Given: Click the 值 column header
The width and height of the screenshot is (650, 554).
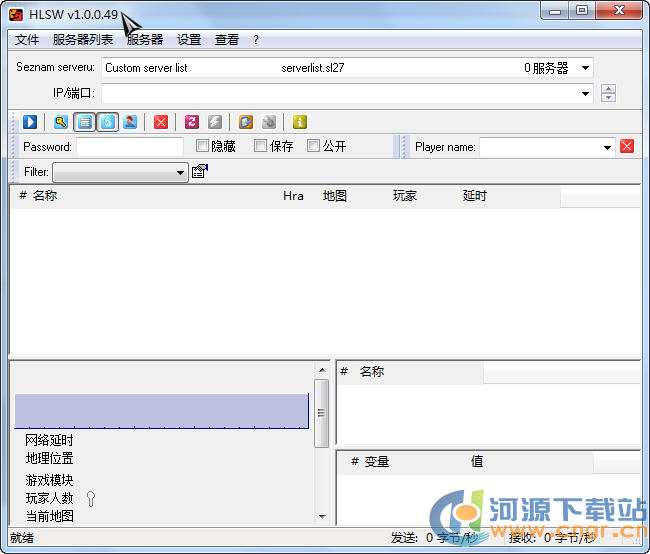Looking at the screenshot, I should coord(477,462).
